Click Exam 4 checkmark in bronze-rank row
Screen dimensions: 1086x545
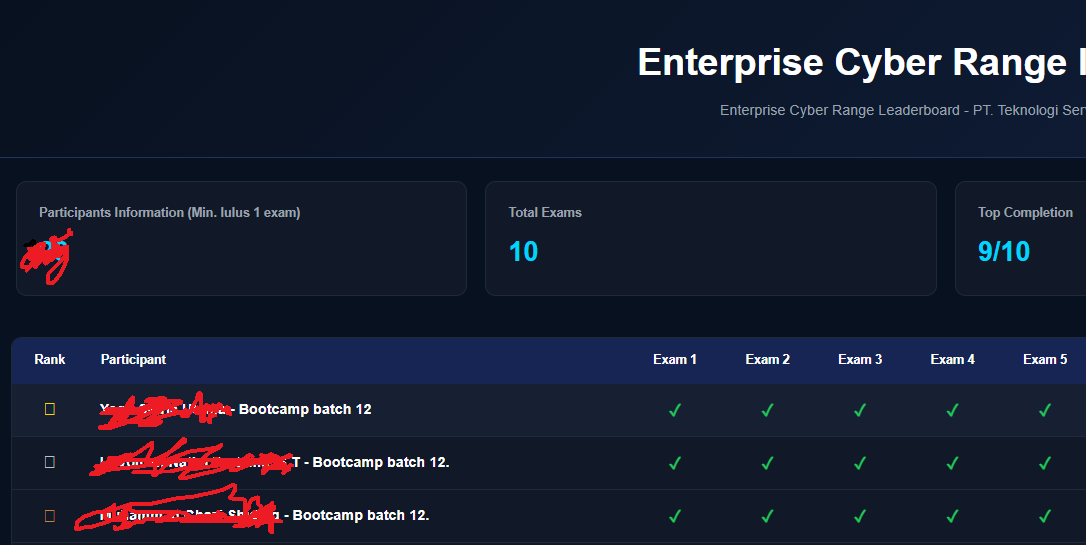952,516
